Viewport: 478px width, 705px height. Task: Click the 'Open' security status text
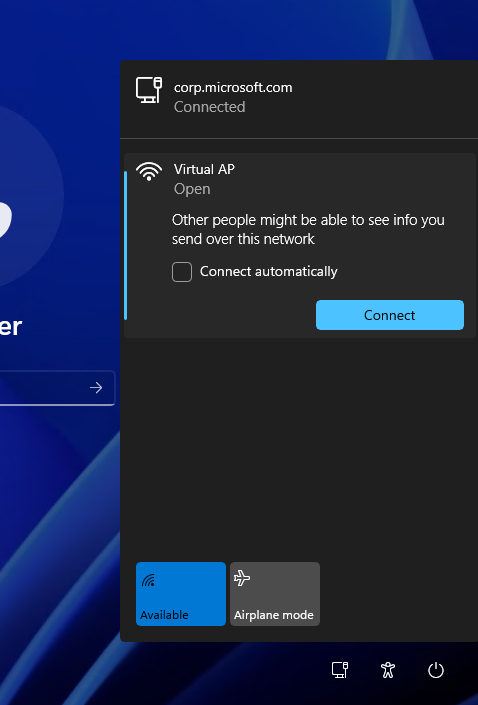click(x=192, y=189)
